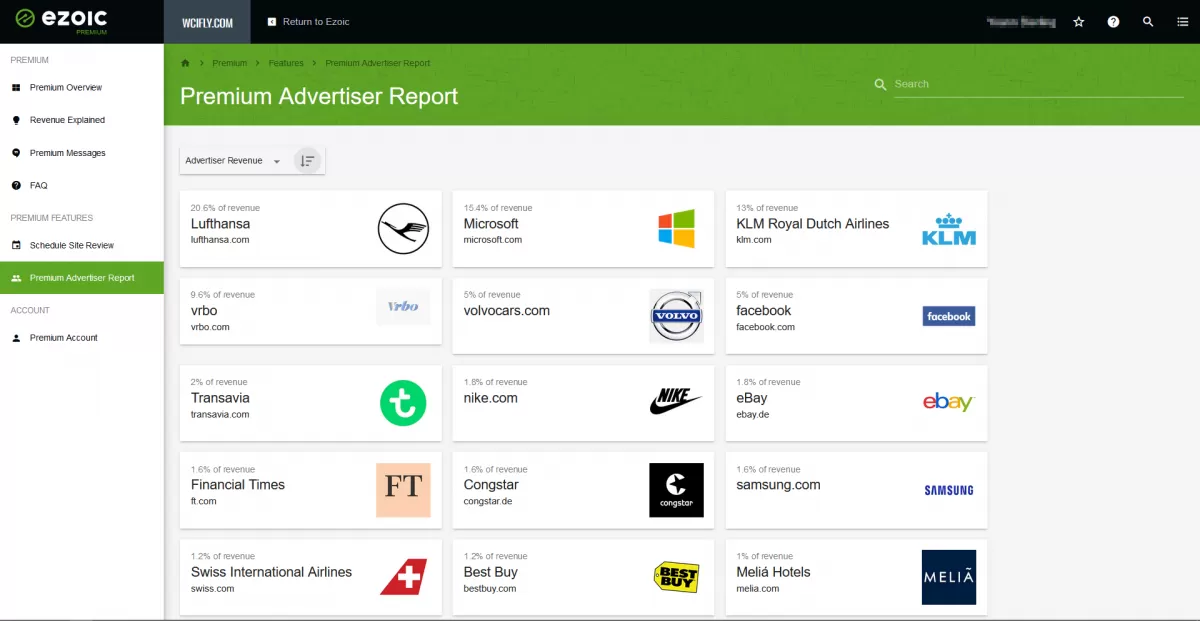The height and width of the screenshot is (621, 1200).
Task: Click the nike.com advertiser name
Action: [491, 398]
